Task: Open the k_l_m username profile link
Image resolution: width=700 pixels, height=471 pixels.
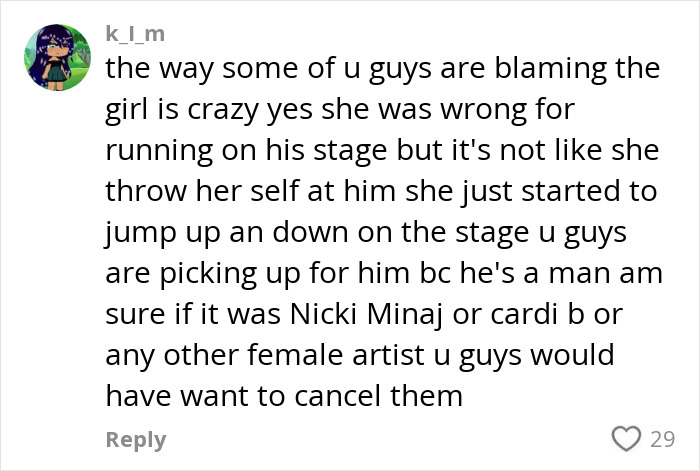Action: coord(135,33)
